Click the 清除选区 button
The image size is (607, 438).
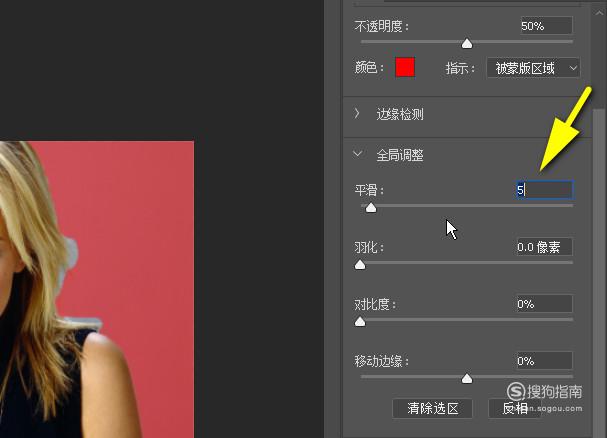[x=432, y=409]
